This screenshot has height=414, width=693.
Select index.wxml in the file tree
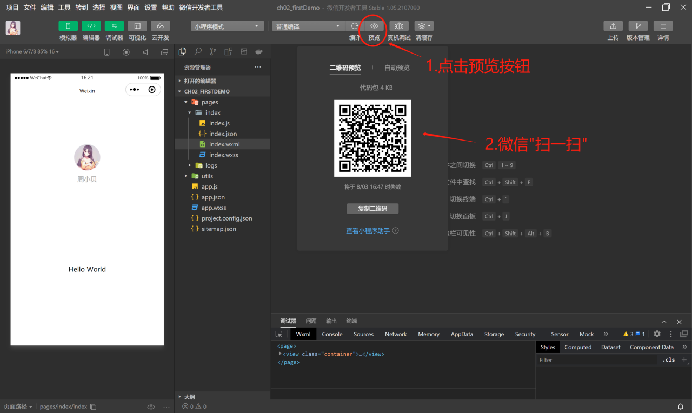pyautogui.click(x=223, y=144)
